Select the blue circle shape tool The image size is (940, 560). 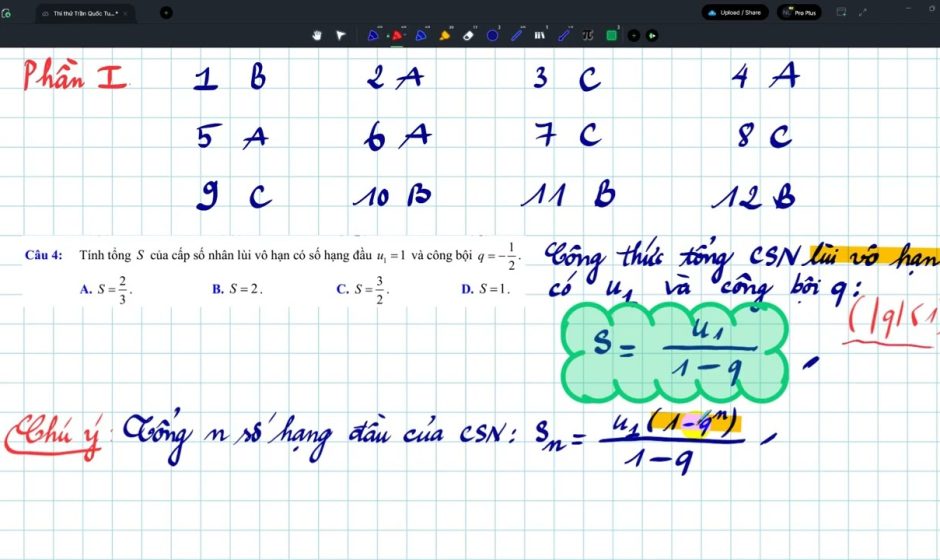(493, 35)
